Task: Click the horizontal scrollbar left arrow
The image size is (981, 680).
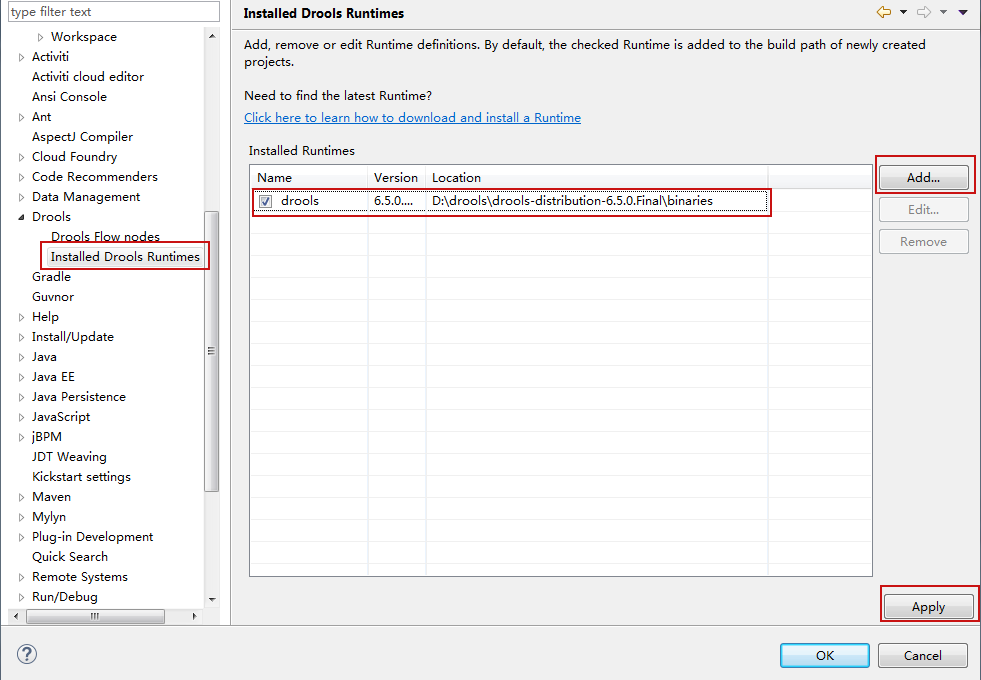Action: [x=16, y=616]
